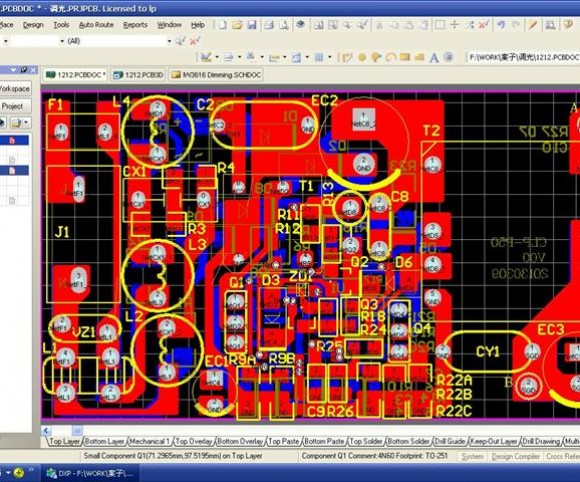Screen dimensions: 580x482
Task: Open the panel's dropdown arrow menu
Action: tap(13, 70)
